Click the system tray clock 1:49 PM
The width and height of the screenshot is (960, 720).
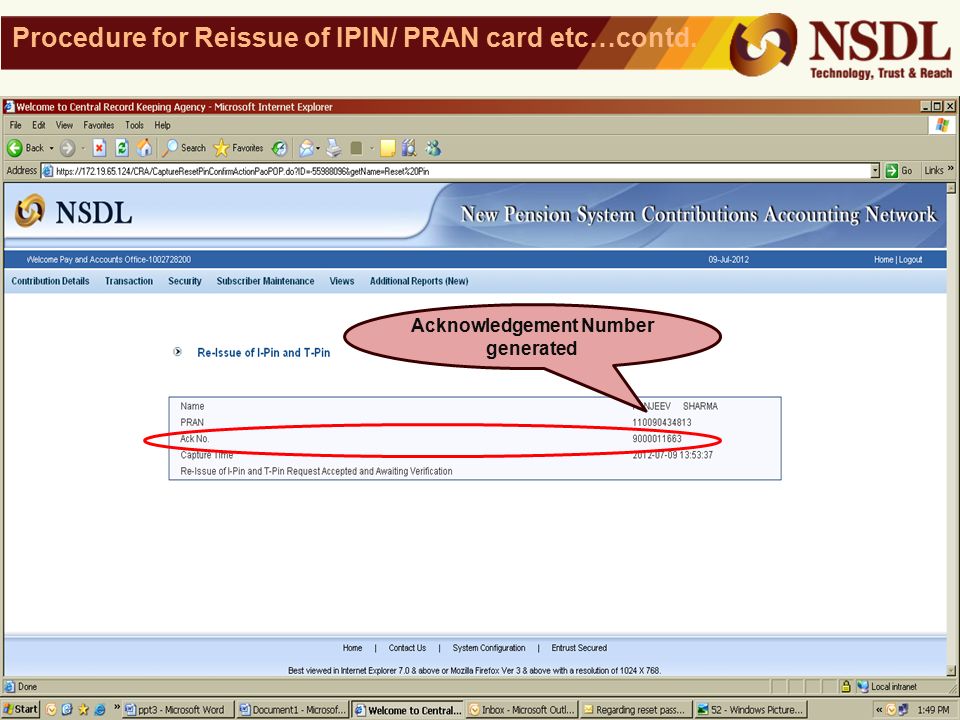click(x=933, y=710)
